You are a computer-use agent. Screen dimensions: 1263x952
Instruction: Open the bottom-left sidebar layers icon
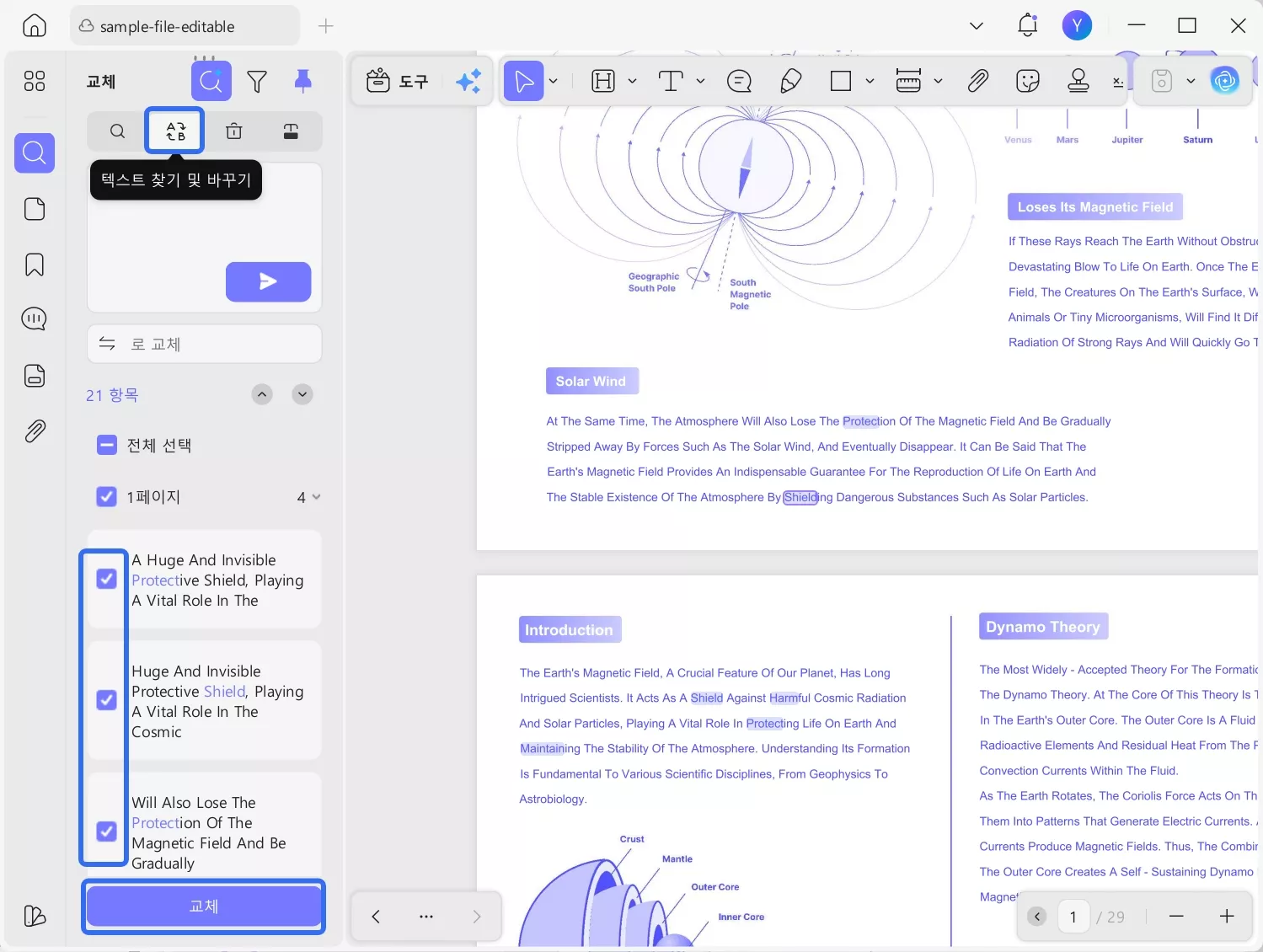click(x=35, y=916)
